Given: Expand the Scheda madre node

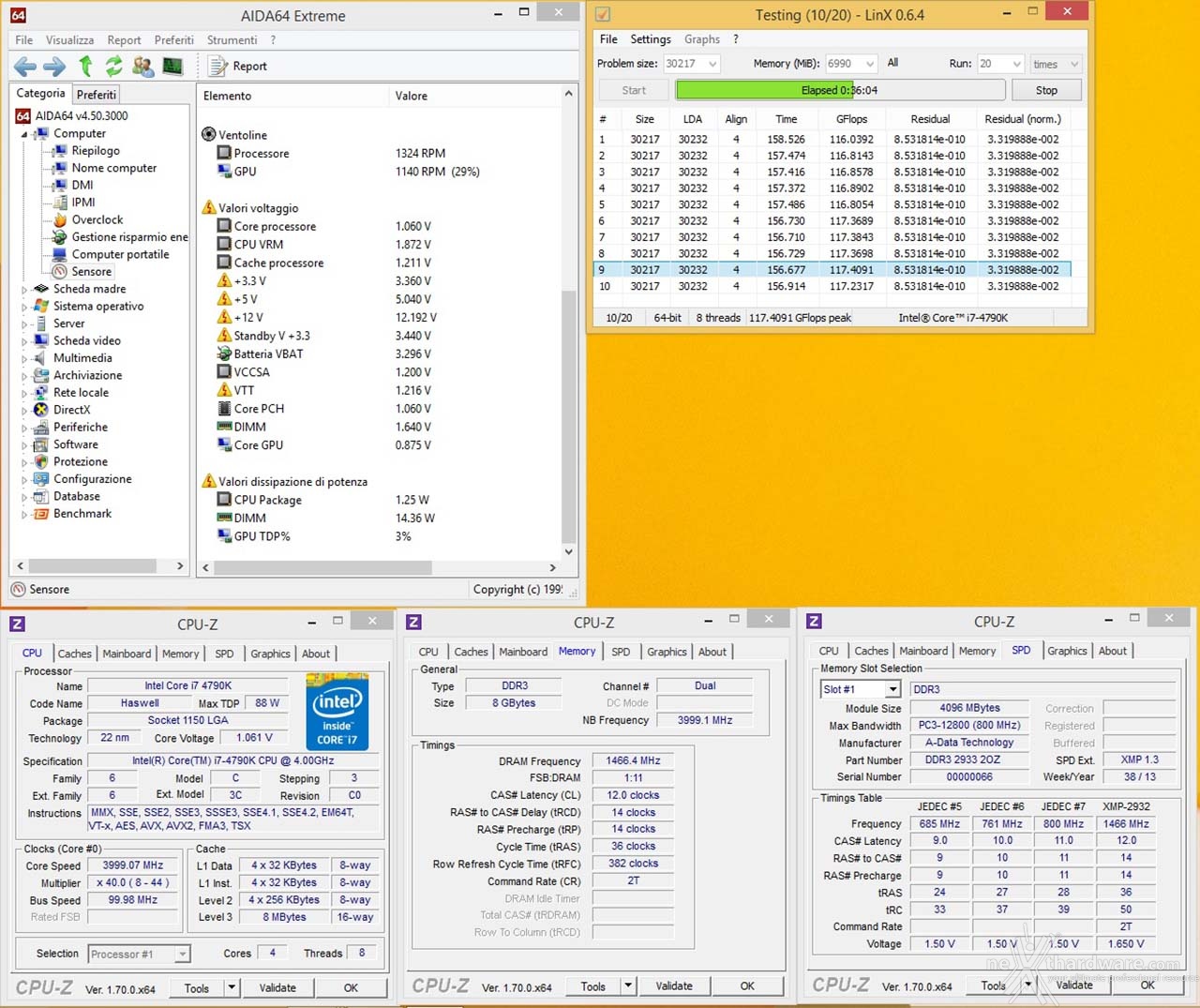Looking at the screenshot, I should 24,290.
